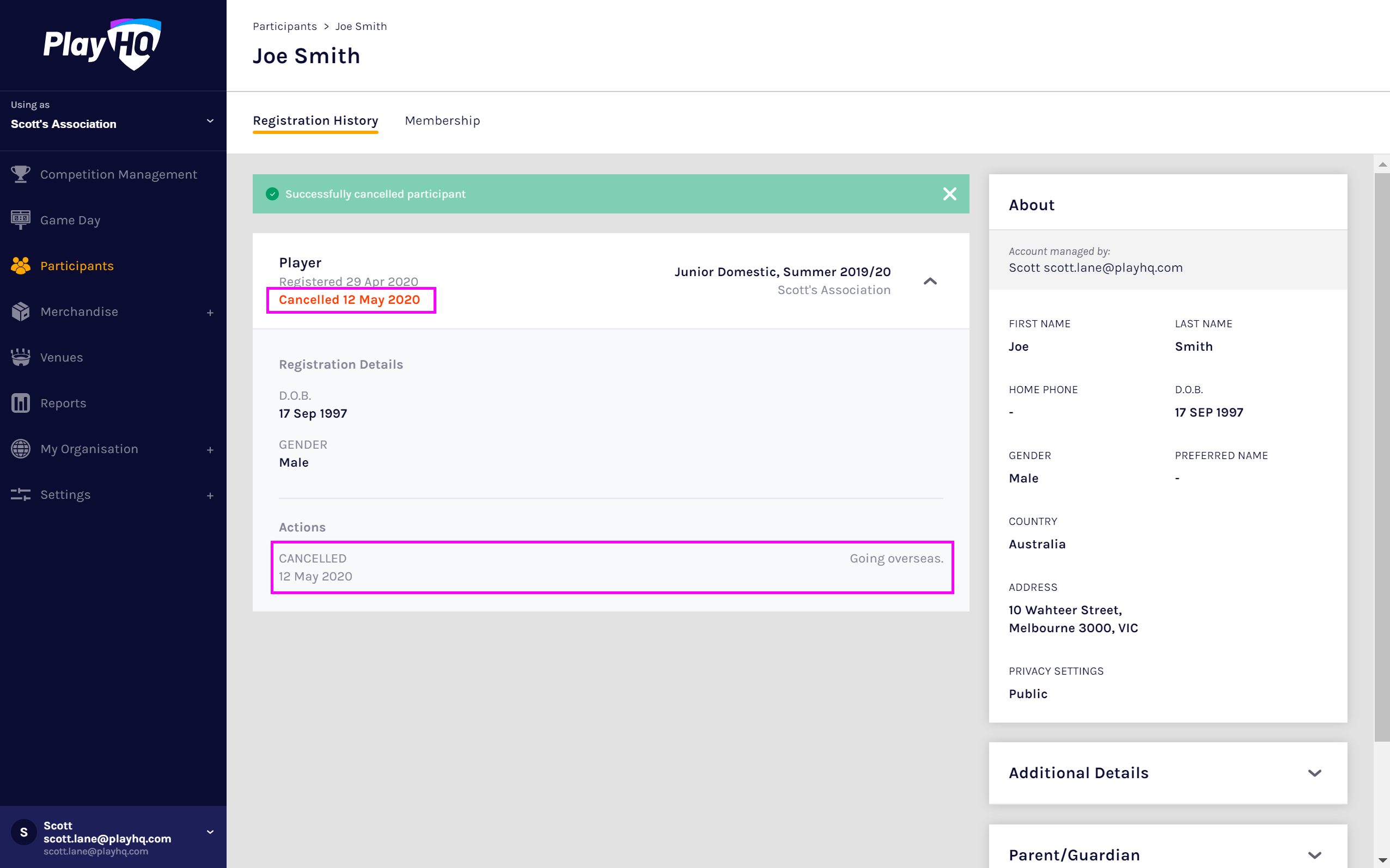Select the Participants people icon
This screenshot has height=868, width=1390.
point(21,266)
